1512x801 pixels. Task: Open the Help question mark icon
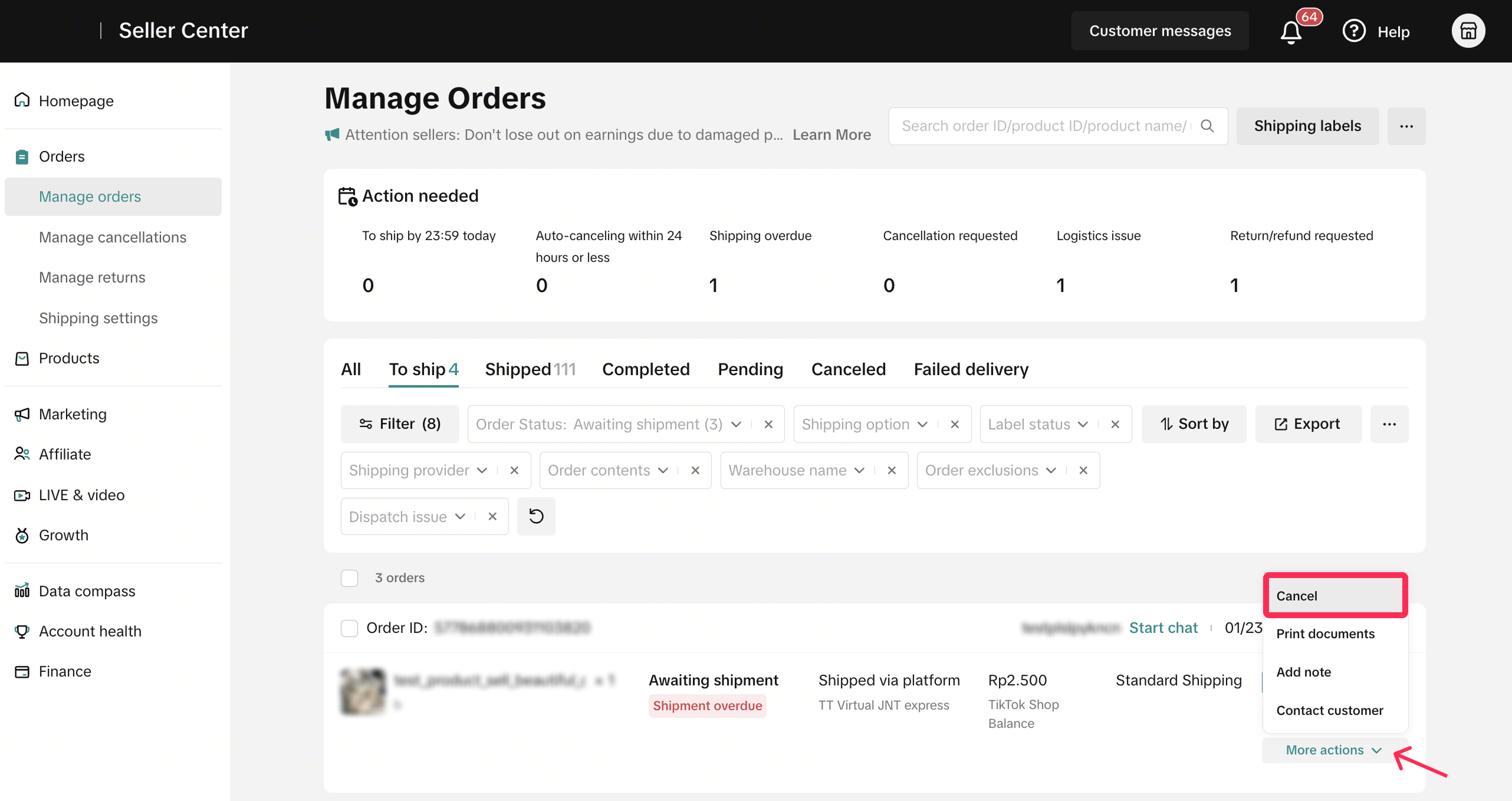point(1353,31)
